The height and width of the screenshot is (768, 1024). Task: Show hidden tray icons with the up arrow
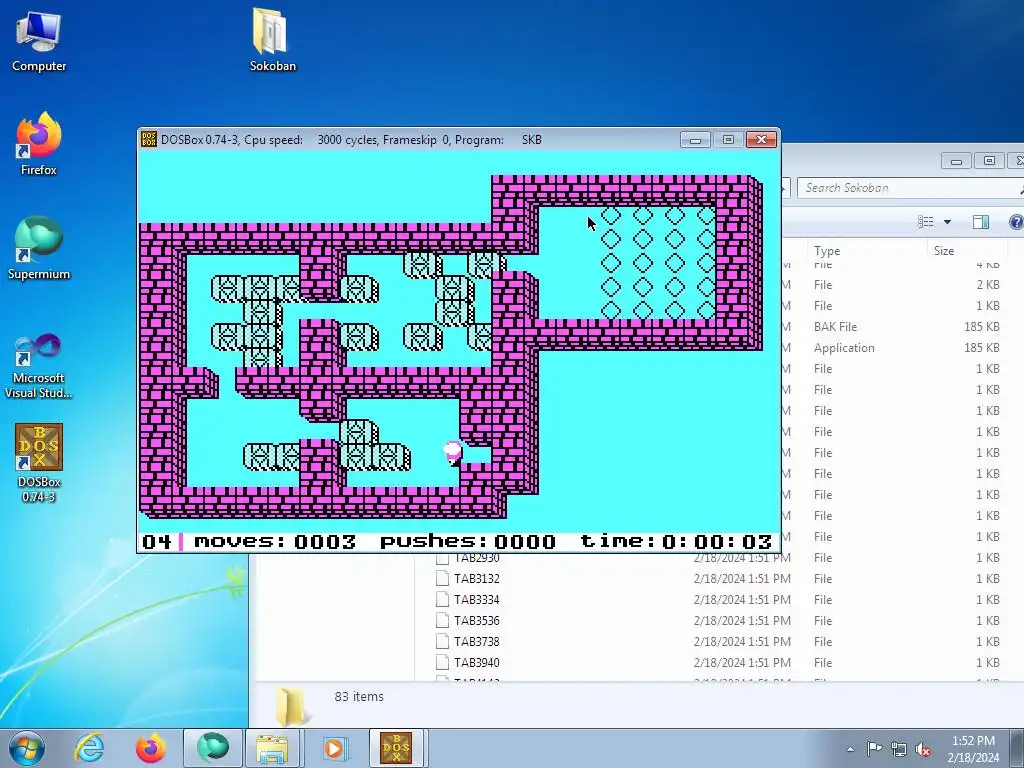(850, 749)
